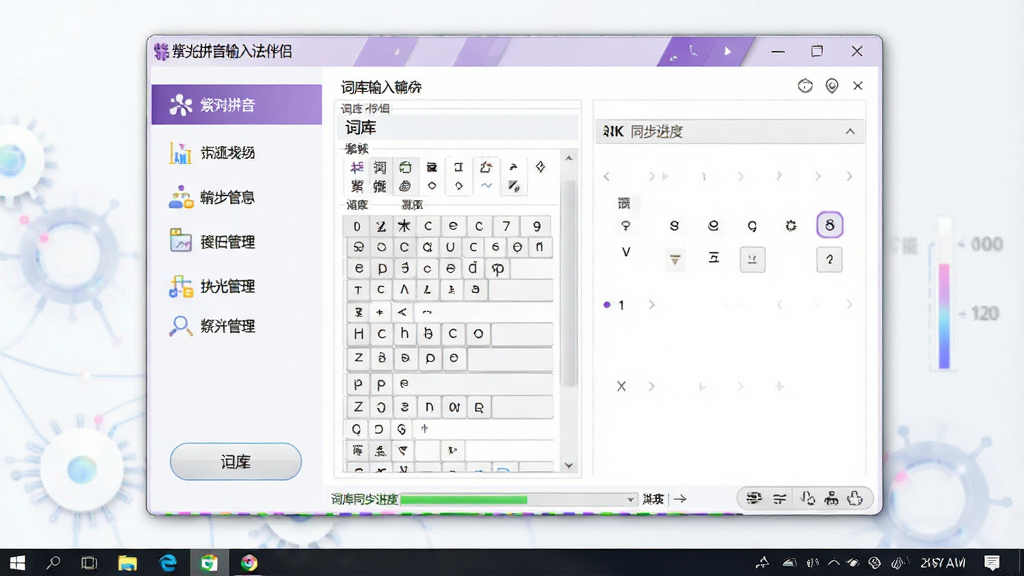The width and height of the screenshot is (1024, 576).
Task: Select the H key in the character grid
Action: (x=359, y=334)
